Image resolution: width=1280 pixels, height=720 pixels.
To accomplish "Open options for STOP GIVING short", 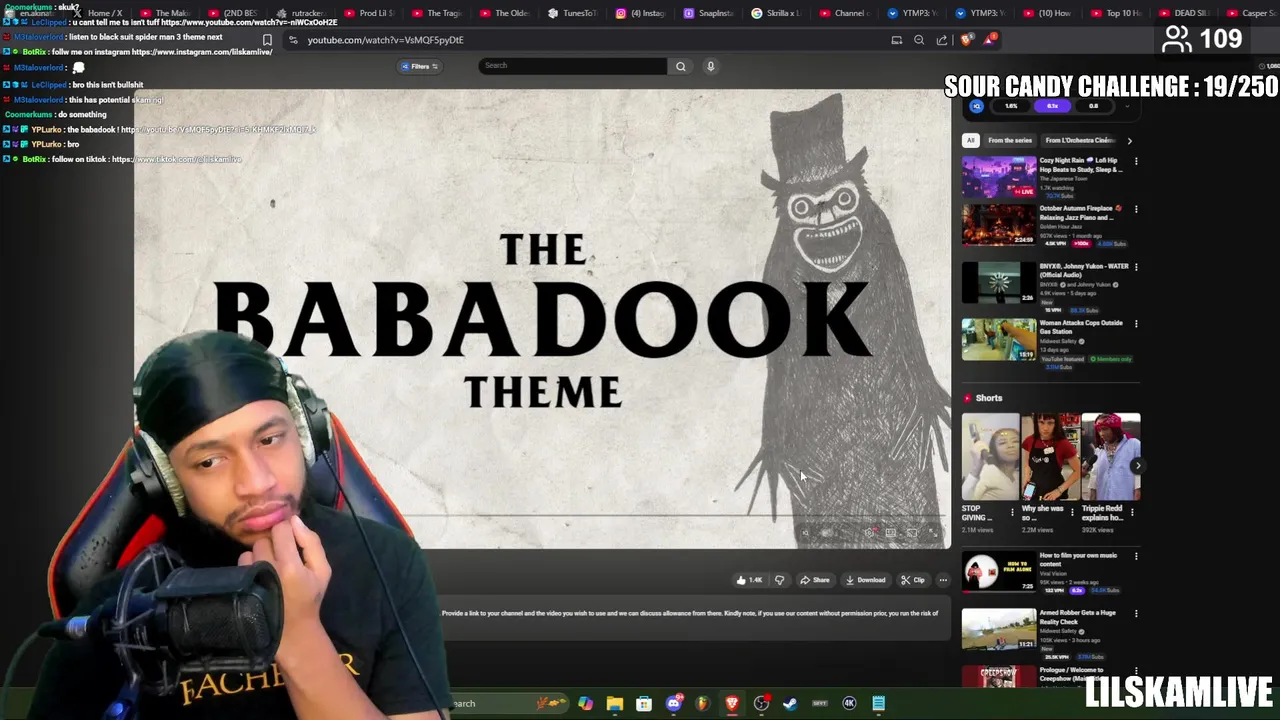I will 1012,512.
